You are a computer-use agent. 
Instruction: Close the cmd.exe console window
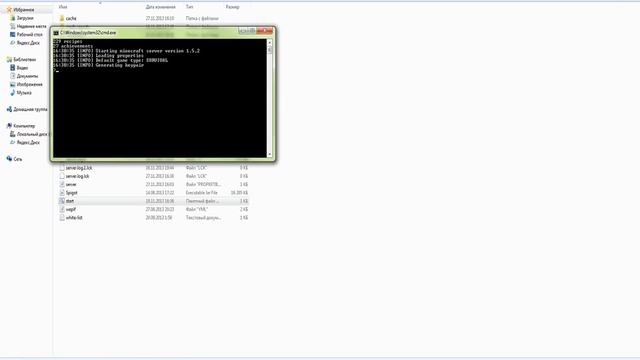(x=264, y=31)
